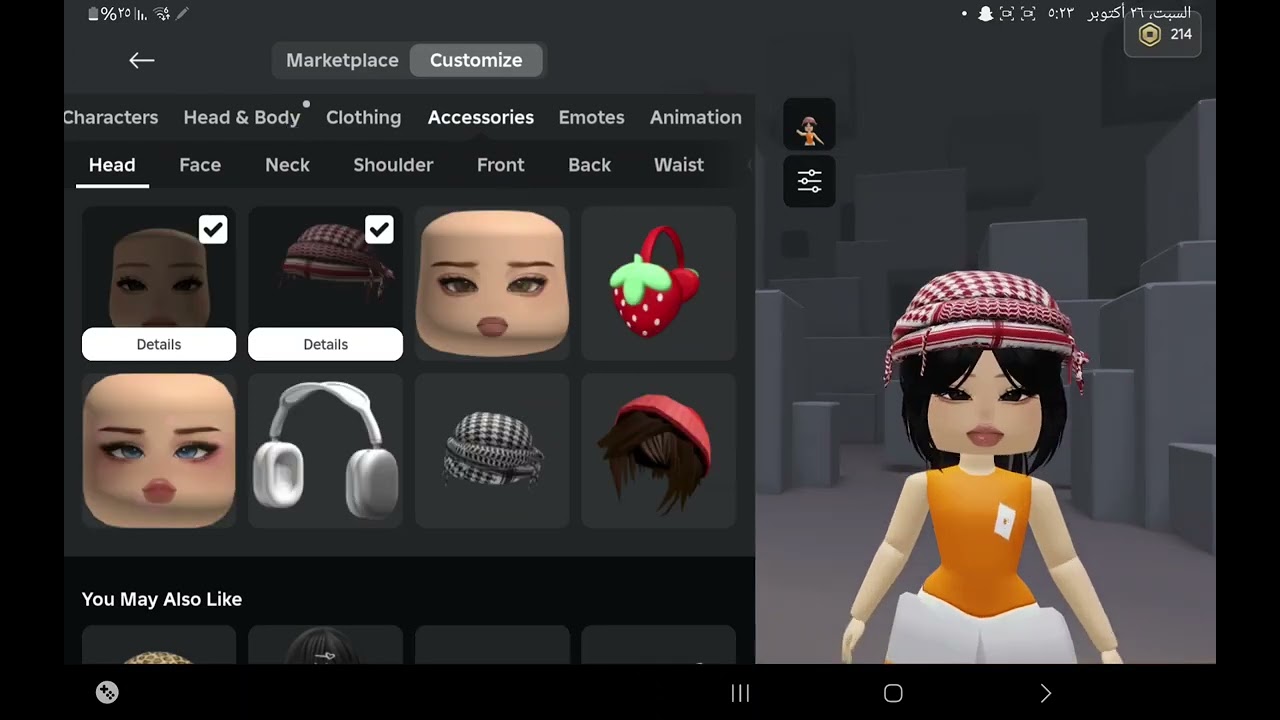
Task: Open Android recent apps button
Action: click(740, 693)
